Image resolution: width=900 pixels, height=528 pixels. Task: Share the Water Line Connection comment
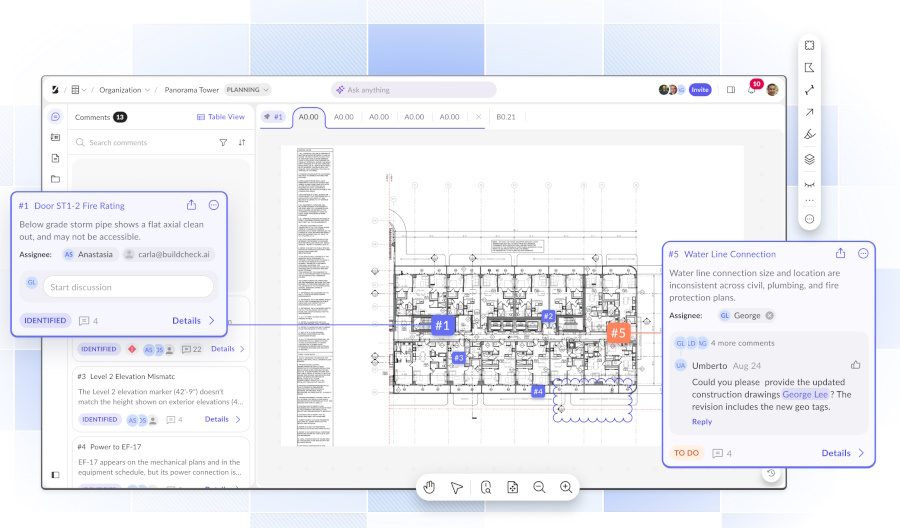[840, 254]
